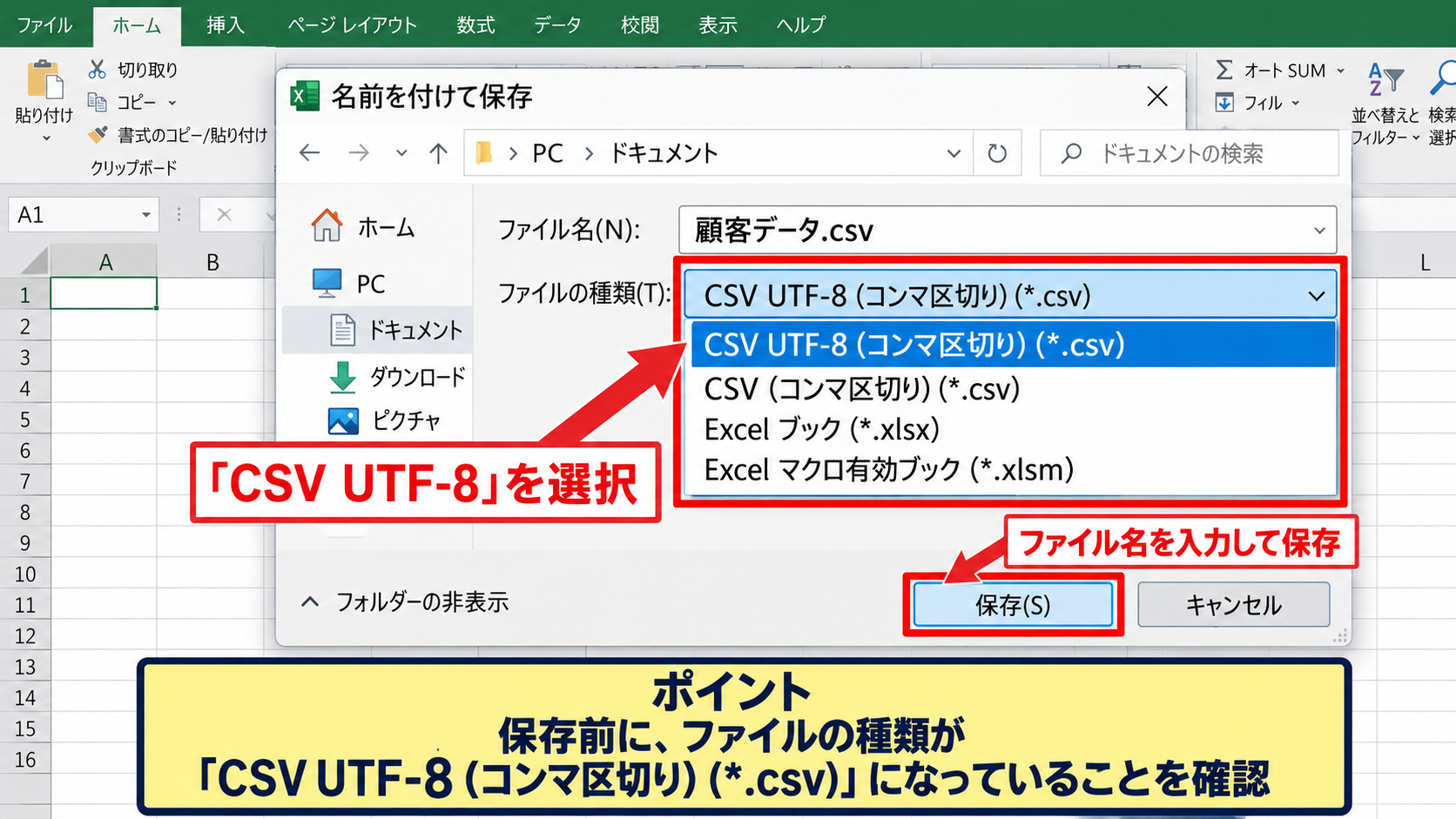The width and height of the screenshot is (1456, 819).
Task: Click the ドキュメントの検索 search box
Action: 1189,153
